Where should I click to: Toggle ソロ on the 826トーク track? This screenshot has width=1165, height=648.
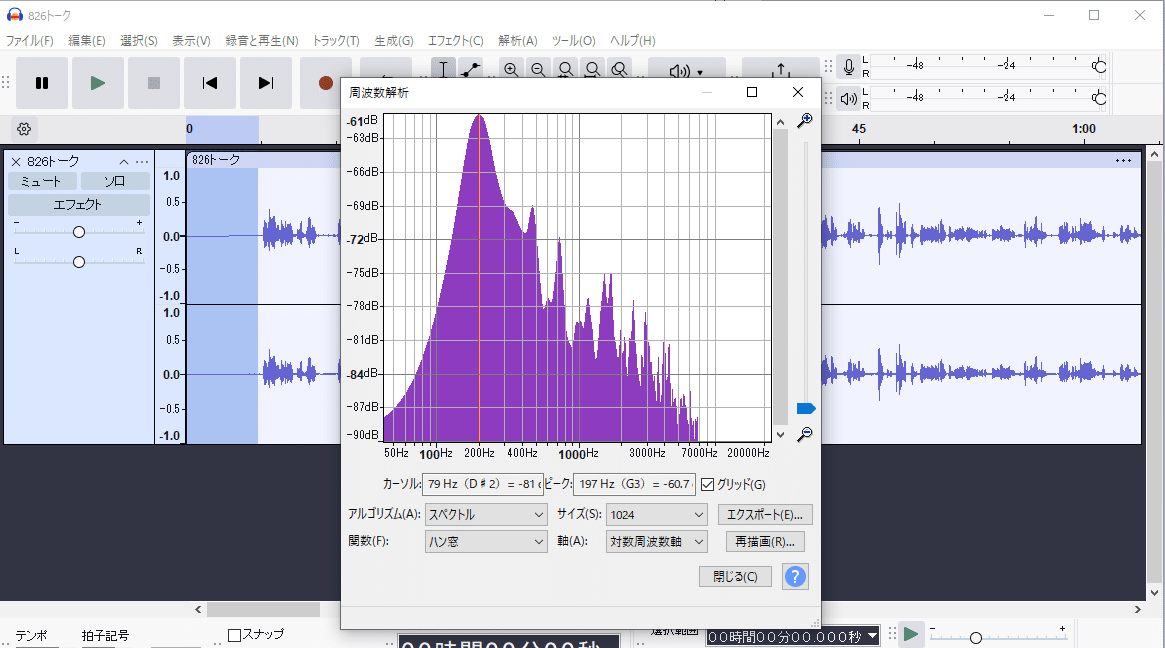[114, 181]
